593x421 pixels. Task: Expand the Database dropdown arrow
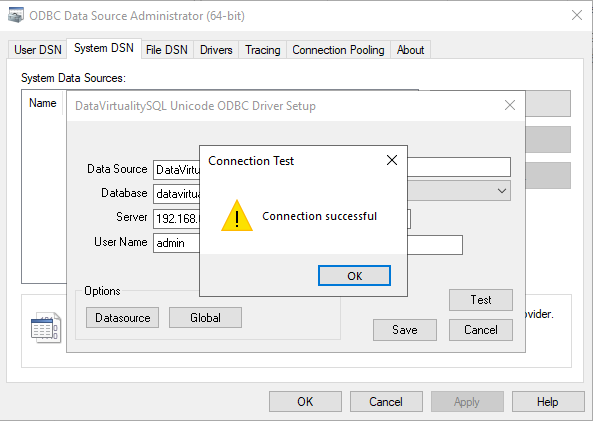501,191
